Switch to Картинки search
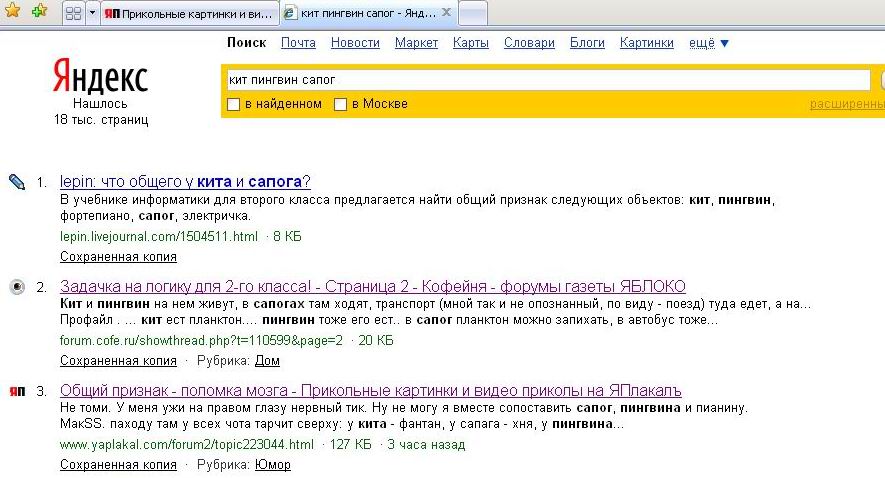Image resolution: width=885 pixels, height=478 pixels. point(646,43)
